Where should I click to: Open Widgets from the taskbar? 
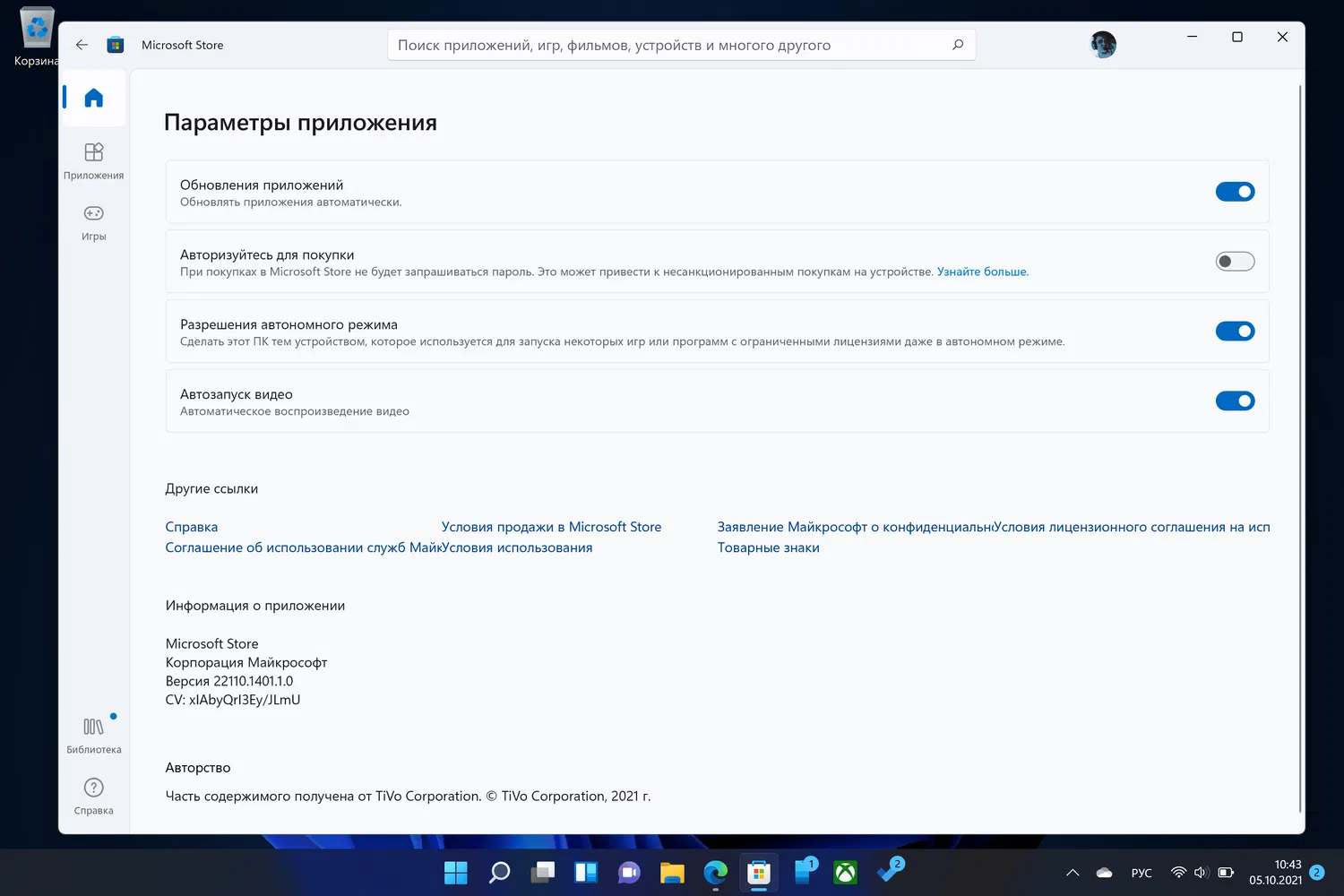[x=586, y=872]
